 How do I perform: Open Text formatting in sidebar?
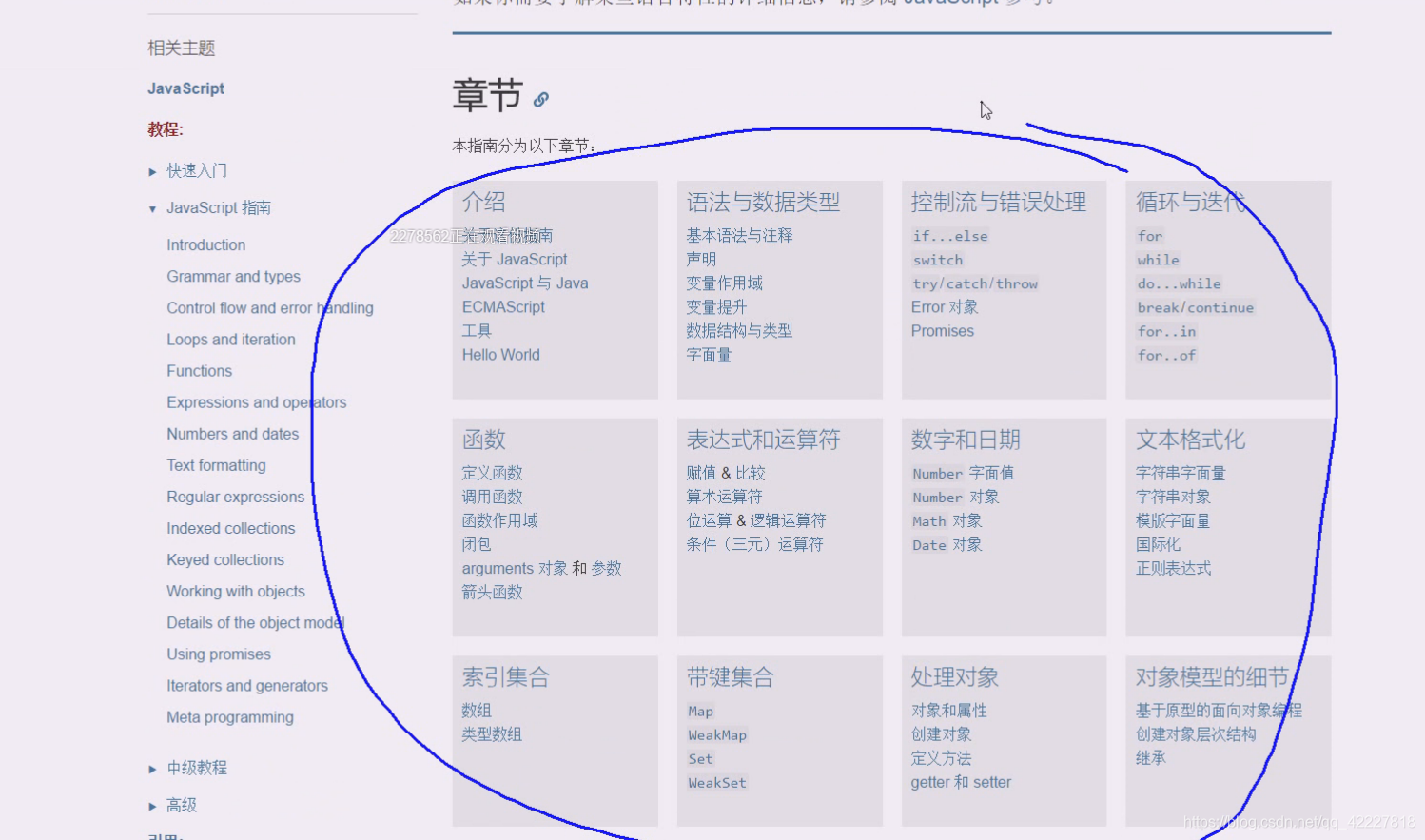216,464
